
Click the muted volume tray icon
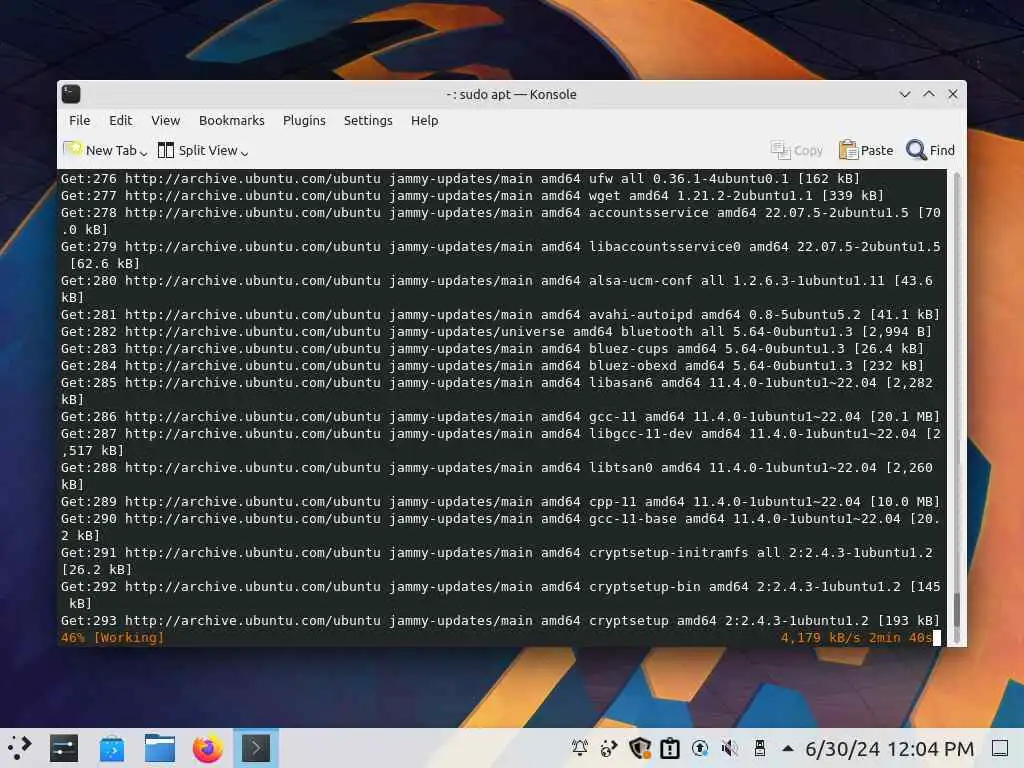729,748
